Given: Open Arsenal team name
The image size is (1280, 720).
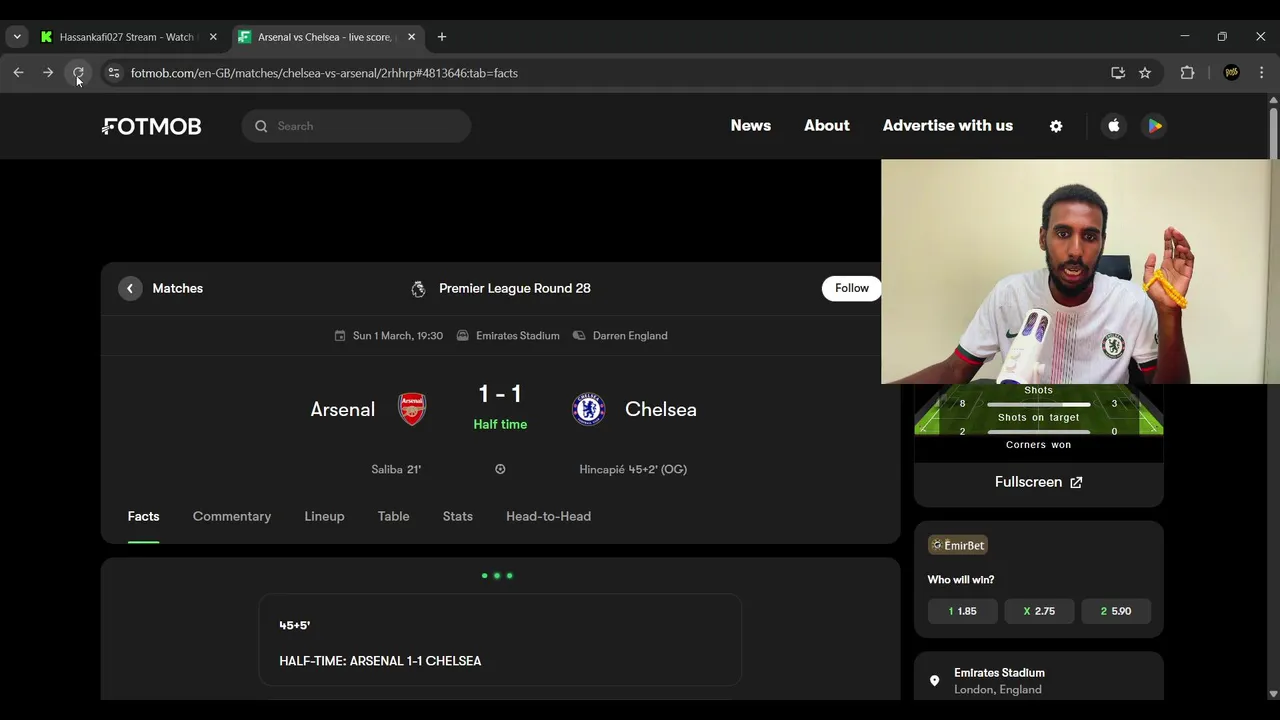Looking at the screenshot, I should pos(342,409).
